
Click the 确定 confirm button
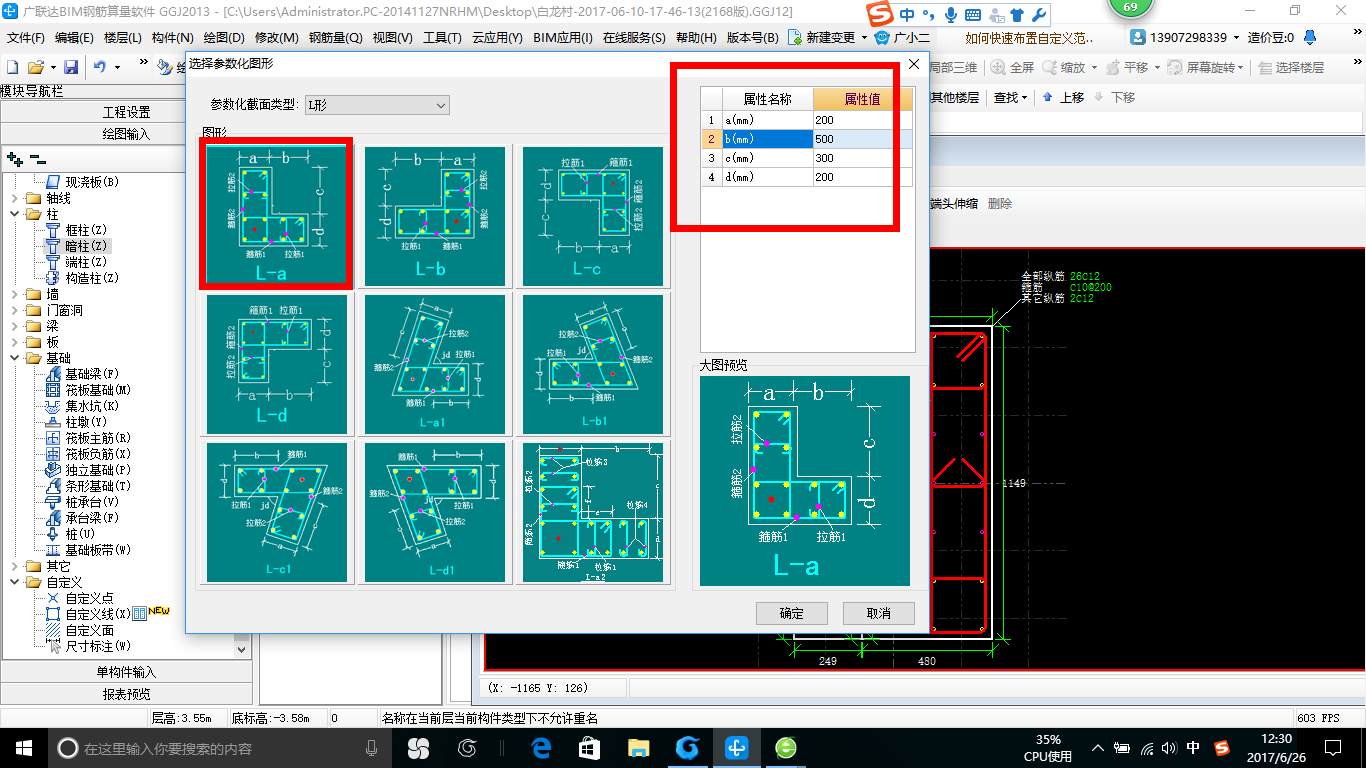point(791,613)
